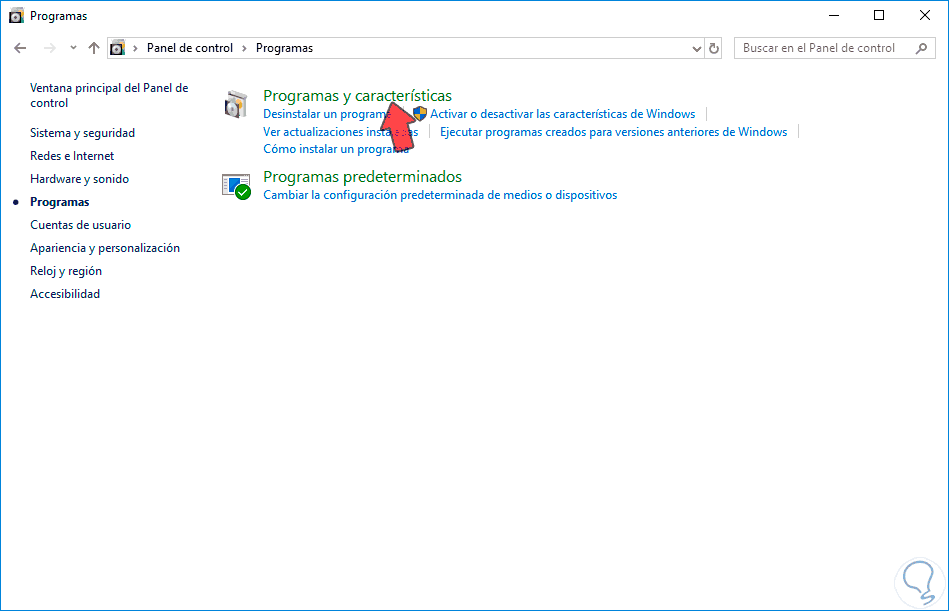Go back with the back arrow

(x=20, y=48)
